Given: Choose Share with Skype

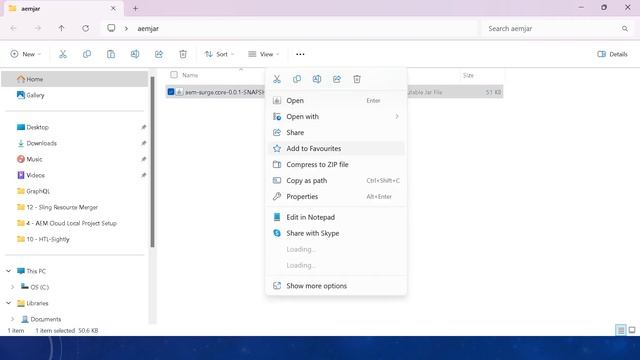Looking at the screenshot, I should coord(336,233).
